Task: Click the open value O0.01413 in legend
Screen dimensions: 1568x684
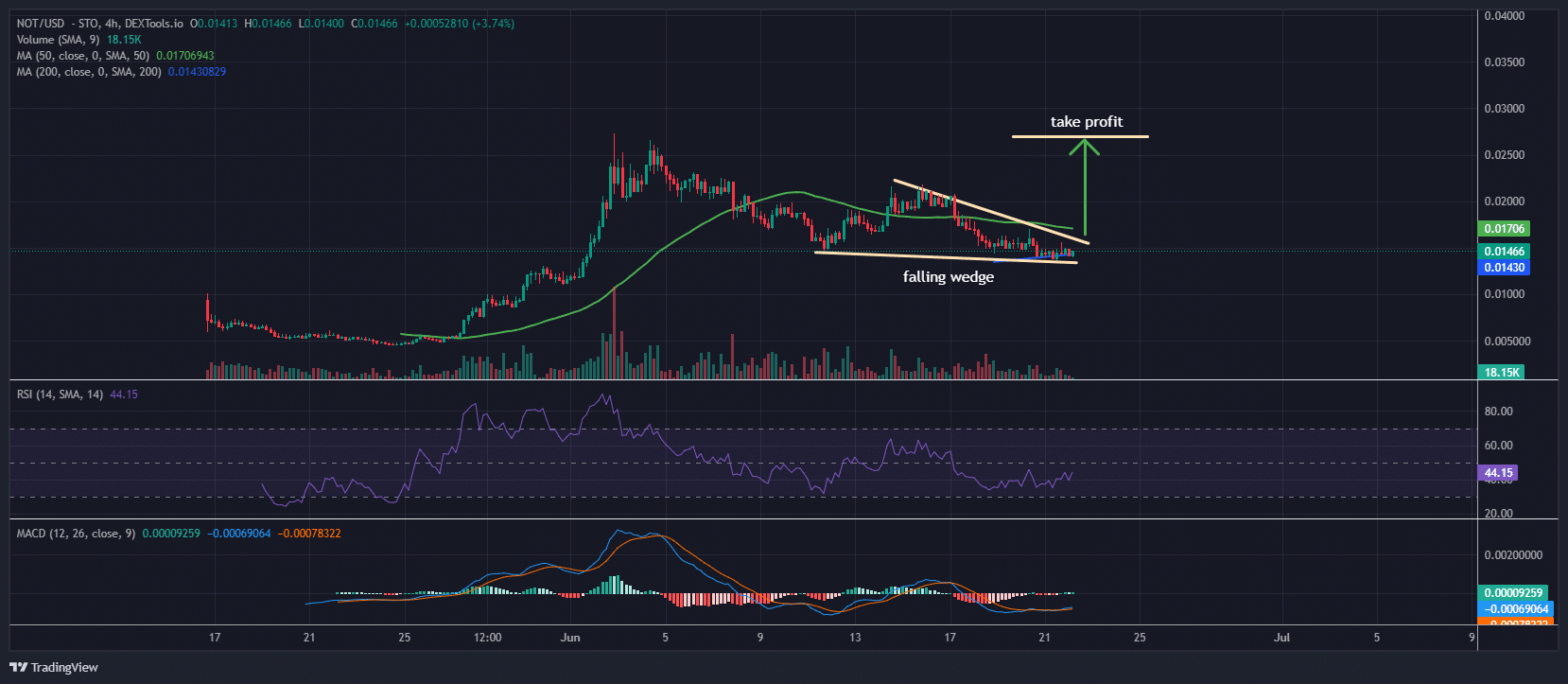Action: [x=214, y=24]
